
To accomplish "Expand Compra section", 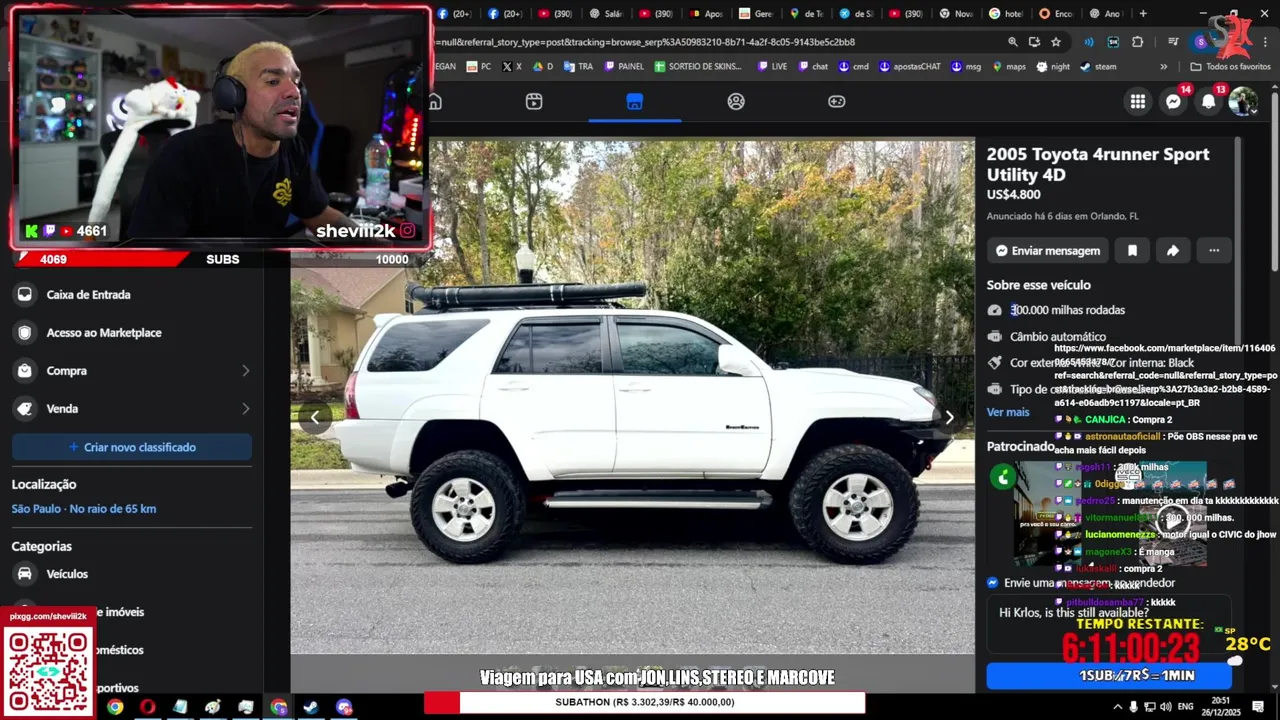I will (132, 371).
